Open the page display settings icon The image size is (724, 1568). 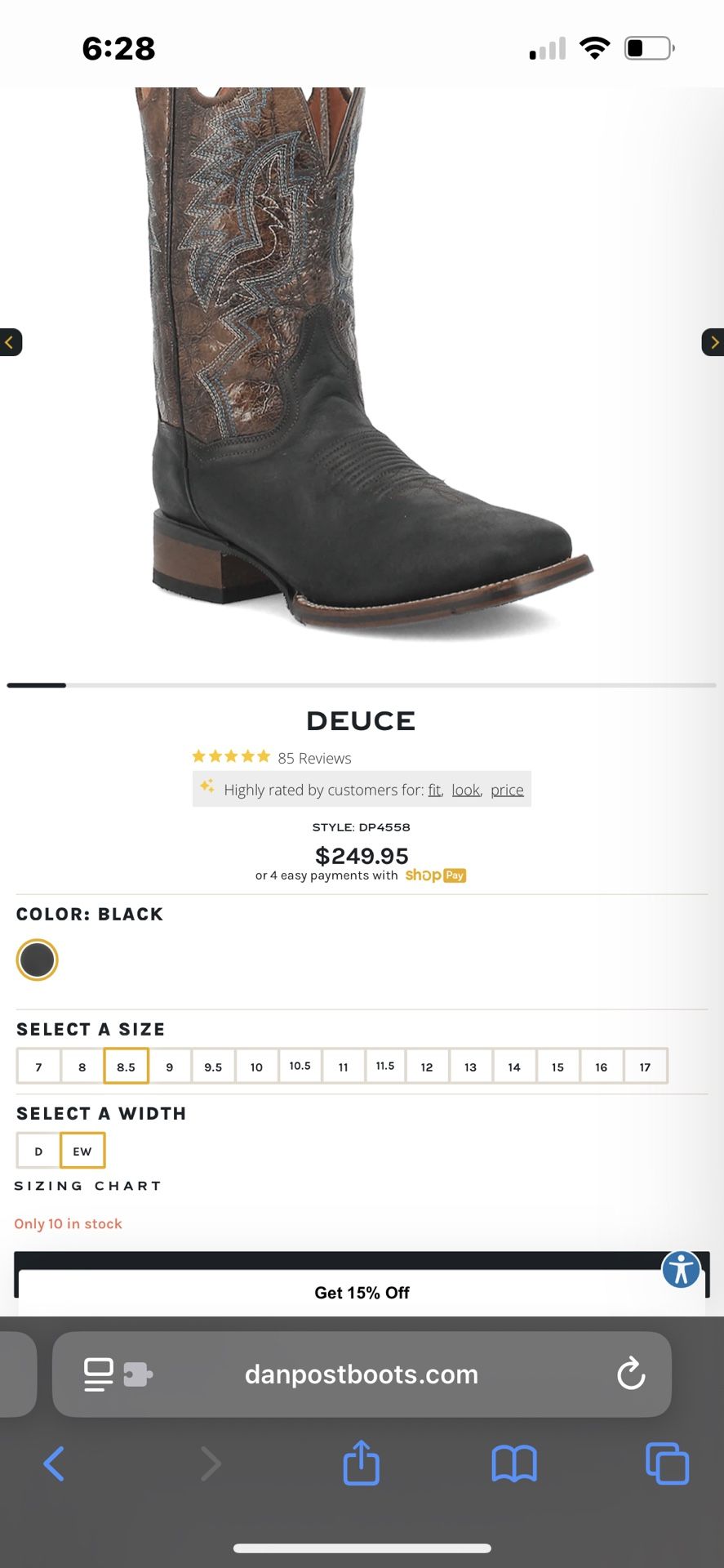(97, 1374)
